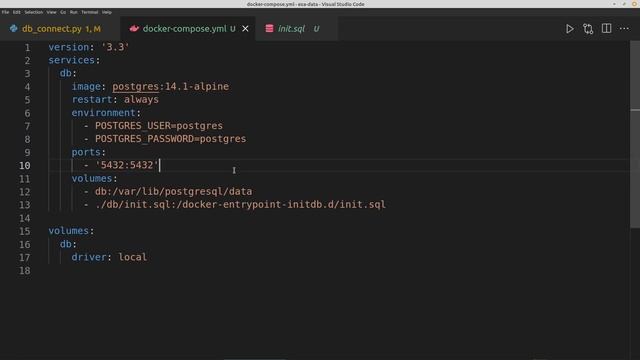The width and height of the screenshot is (640, 360).
Task: Click the service 'volumes' key on line 11
Action: click(92, 178)
